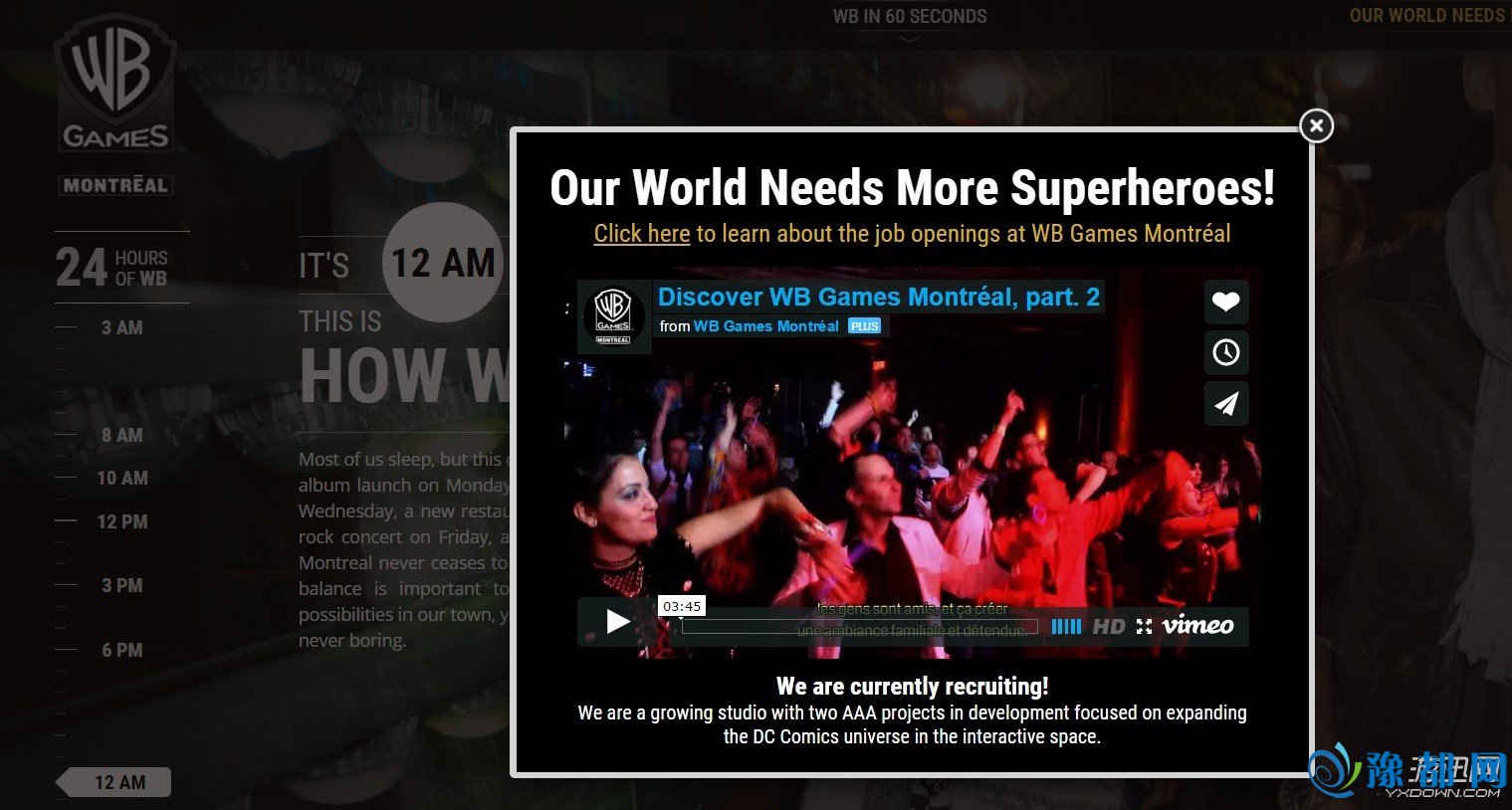Jump to 3 AM on the timeline
1512x810 pixels.
click(121, 327)
